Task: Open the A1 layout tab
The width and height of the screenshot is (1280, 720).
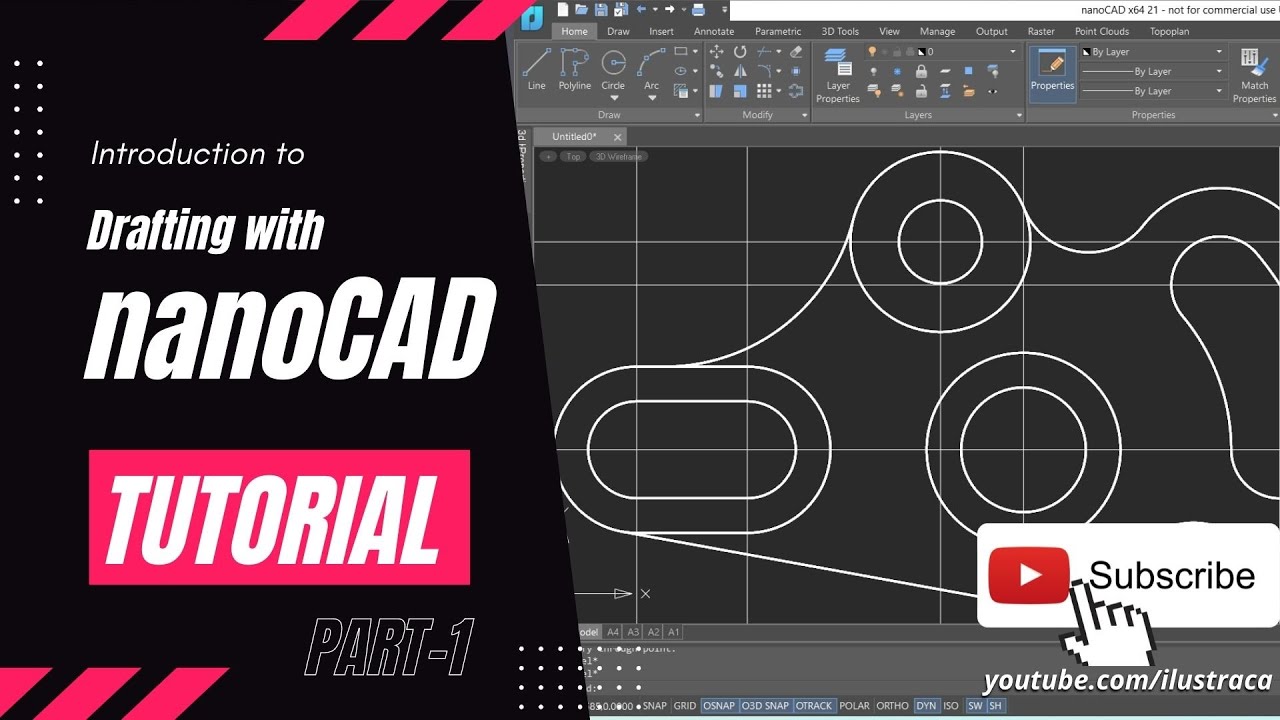Action: click(x=673, y=632)
